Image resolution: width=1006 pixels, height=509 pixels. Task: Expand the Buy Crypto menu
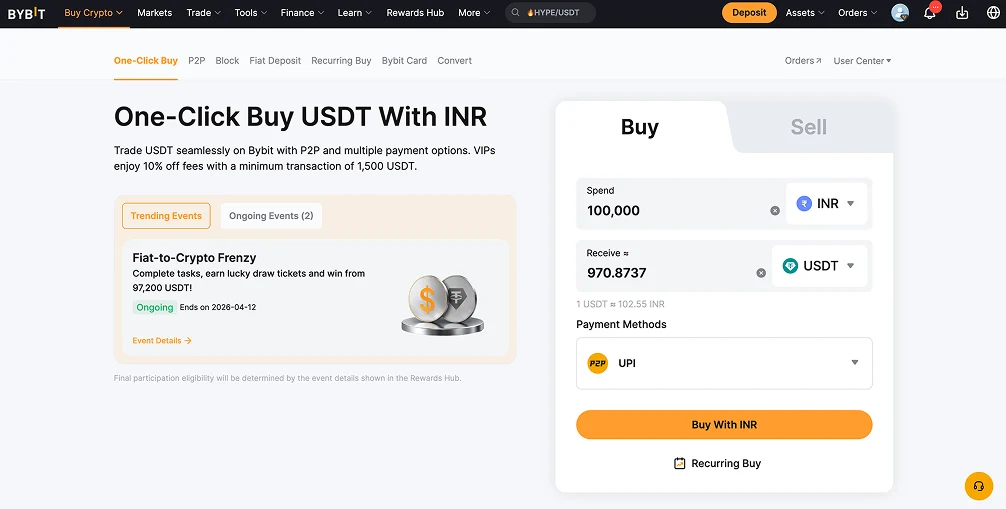[x=94, y=13]
